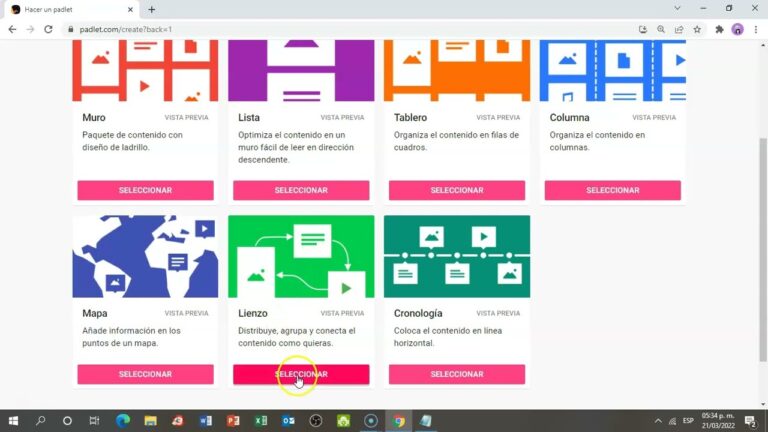The height and width of the screenshot is (432, 768).
Task: Open PowerPoint from the taskbar
Action: click(233, 421)
